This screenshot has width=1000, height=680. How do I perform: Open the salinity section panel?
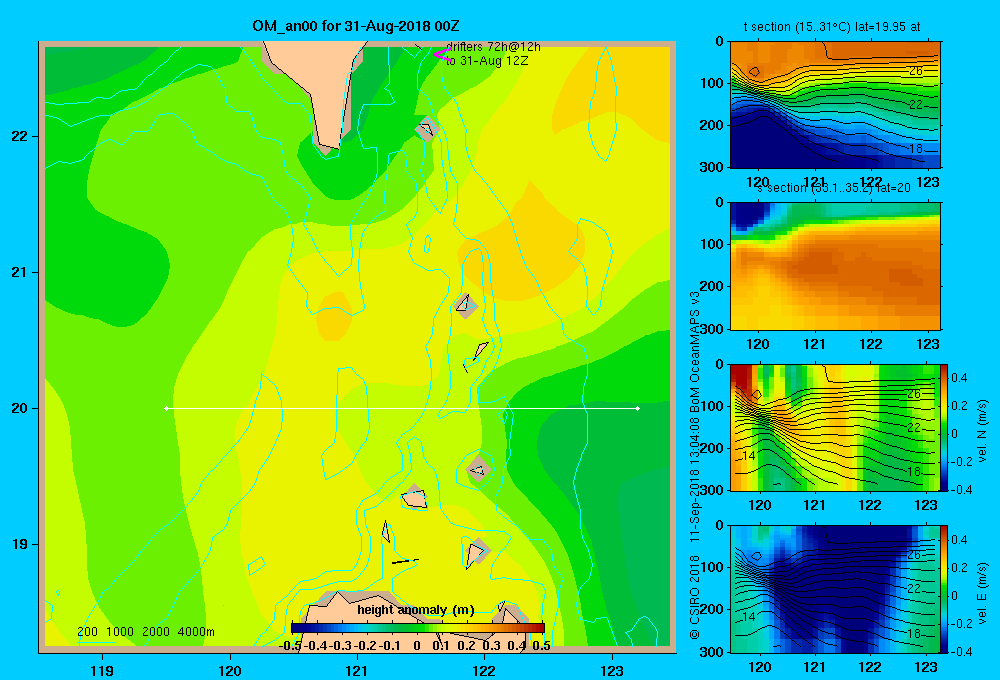tap(835, 266)
